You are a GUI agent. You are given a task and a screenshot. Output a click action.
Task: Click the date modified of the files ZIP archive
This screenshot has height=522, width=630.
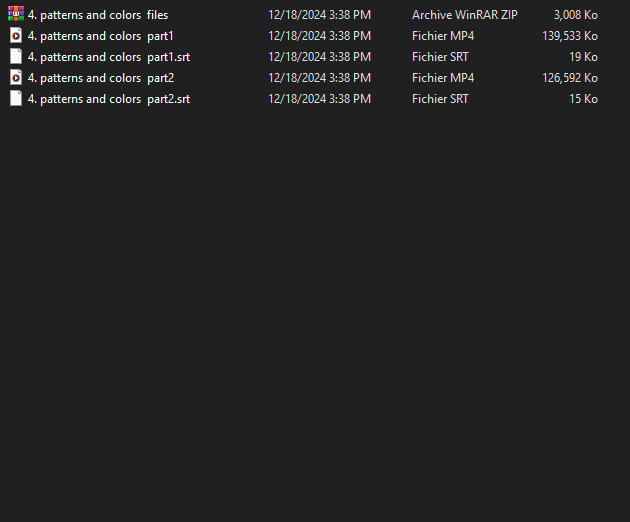[319, 15]
